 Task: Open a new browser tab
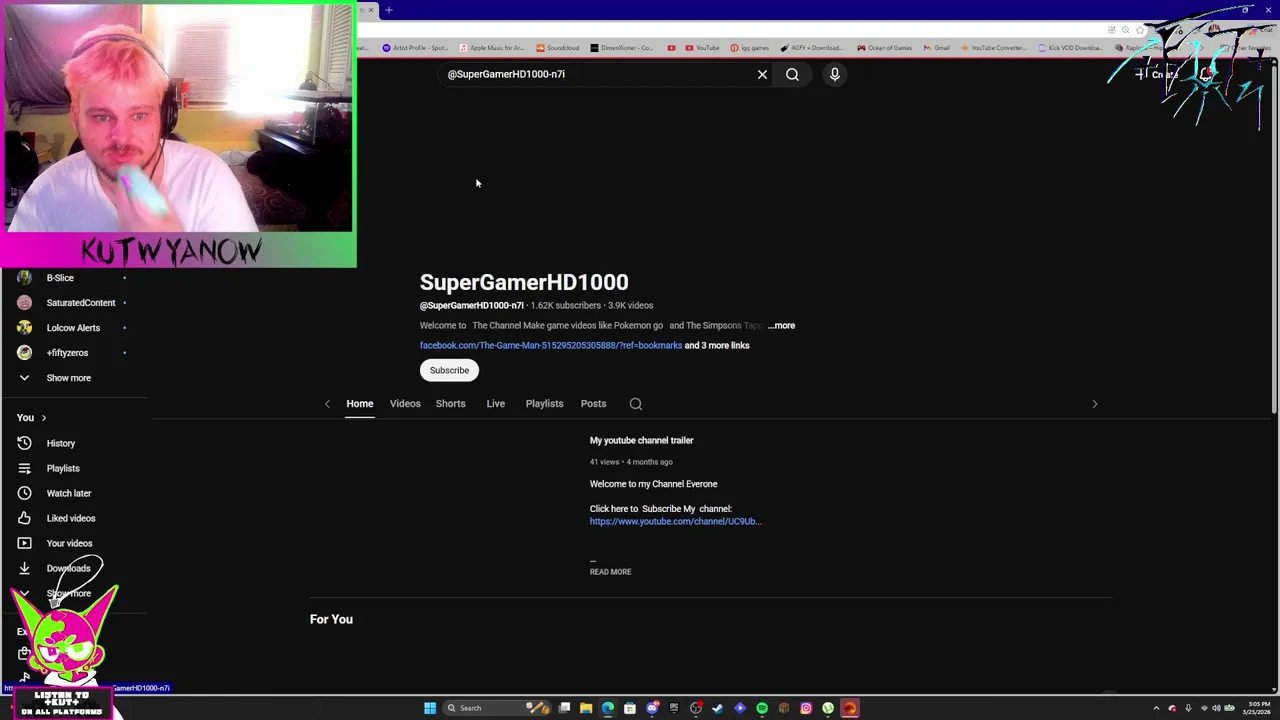click(x=389, y=10)
